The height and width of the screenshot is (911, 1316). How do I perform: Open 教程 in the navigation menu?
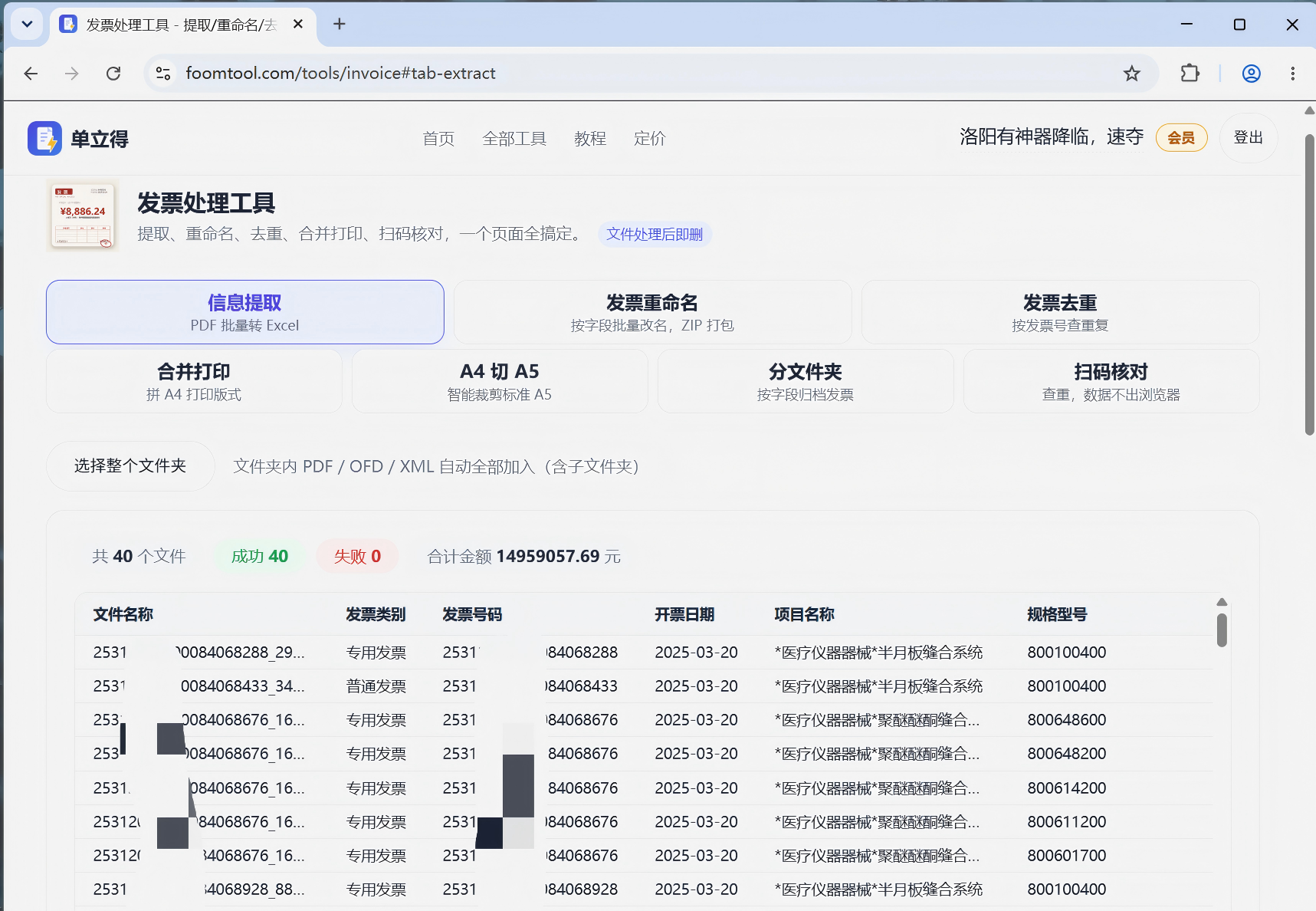(x=590, y=139)
